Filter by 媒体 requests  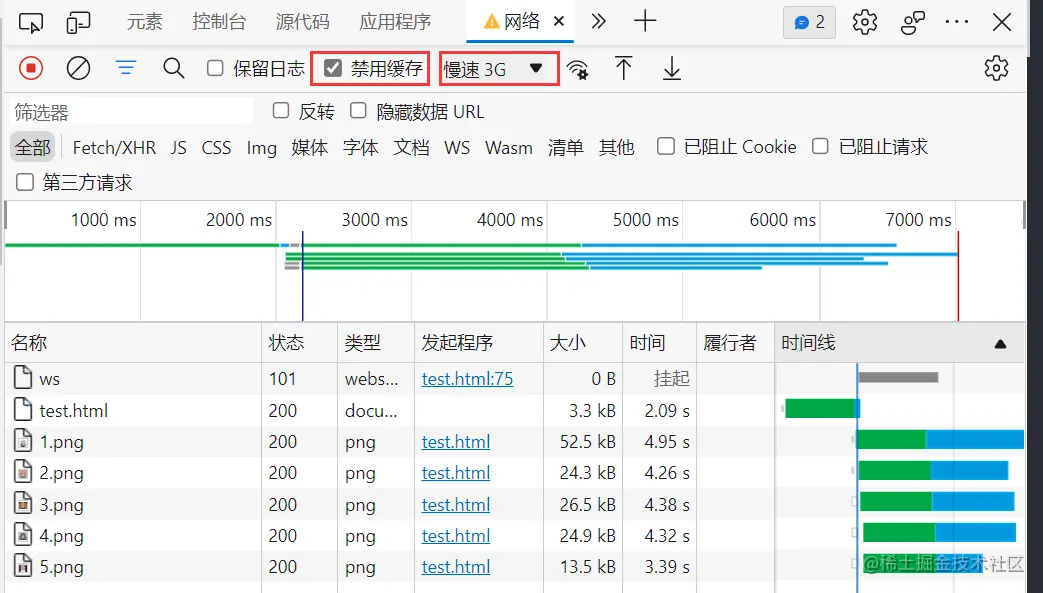[310, 147]
